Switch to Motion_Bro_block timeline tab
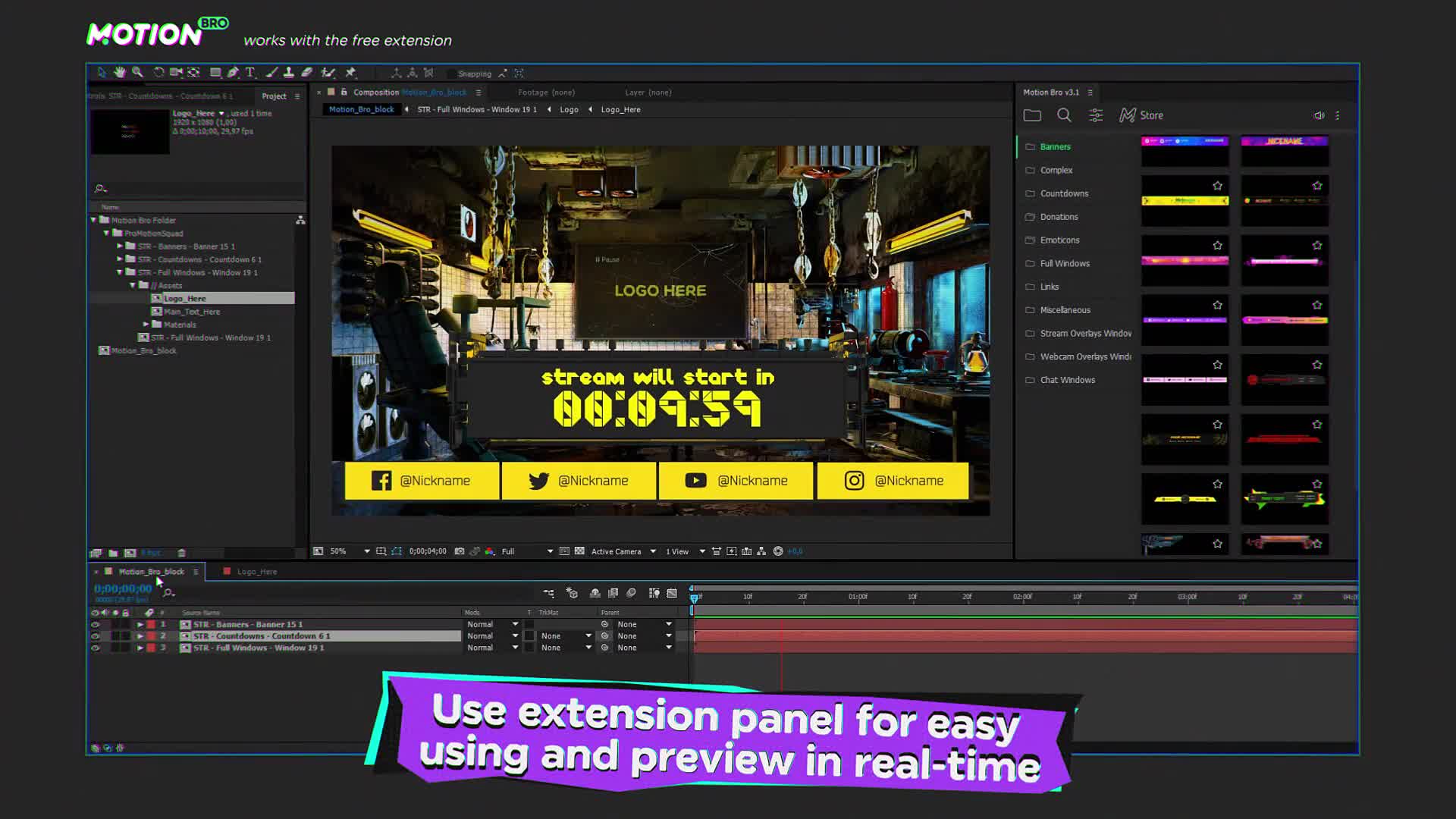Viewport: 1456px width, 819px height. pos(152,572)
